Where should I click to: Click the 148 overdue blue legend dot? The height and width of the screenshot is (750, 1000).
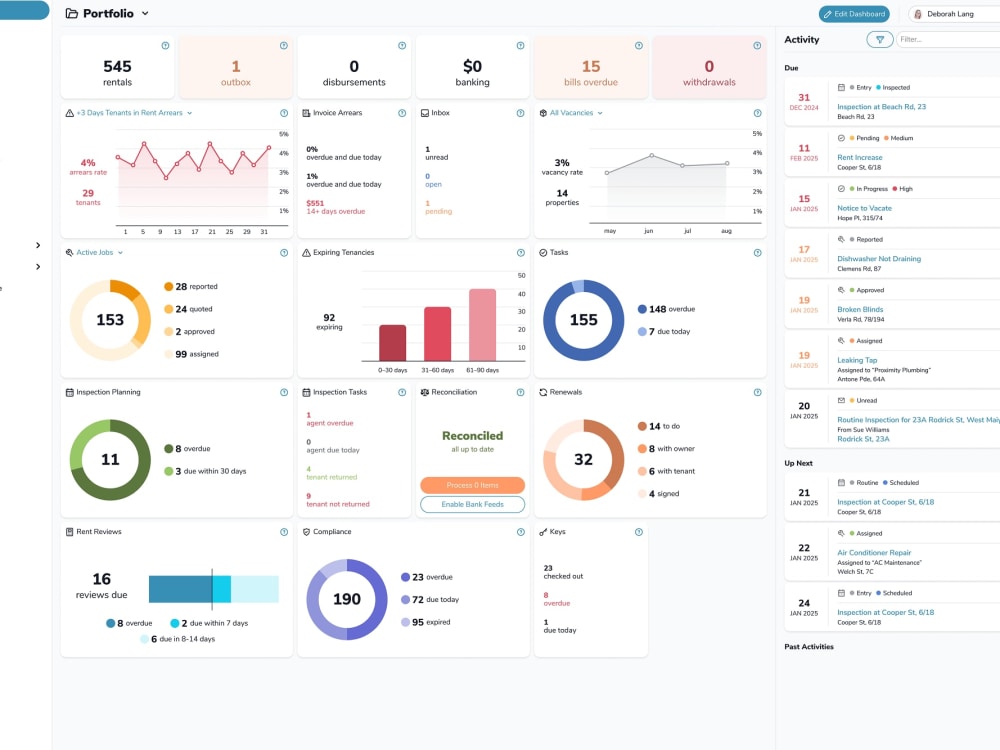point(642,309)
